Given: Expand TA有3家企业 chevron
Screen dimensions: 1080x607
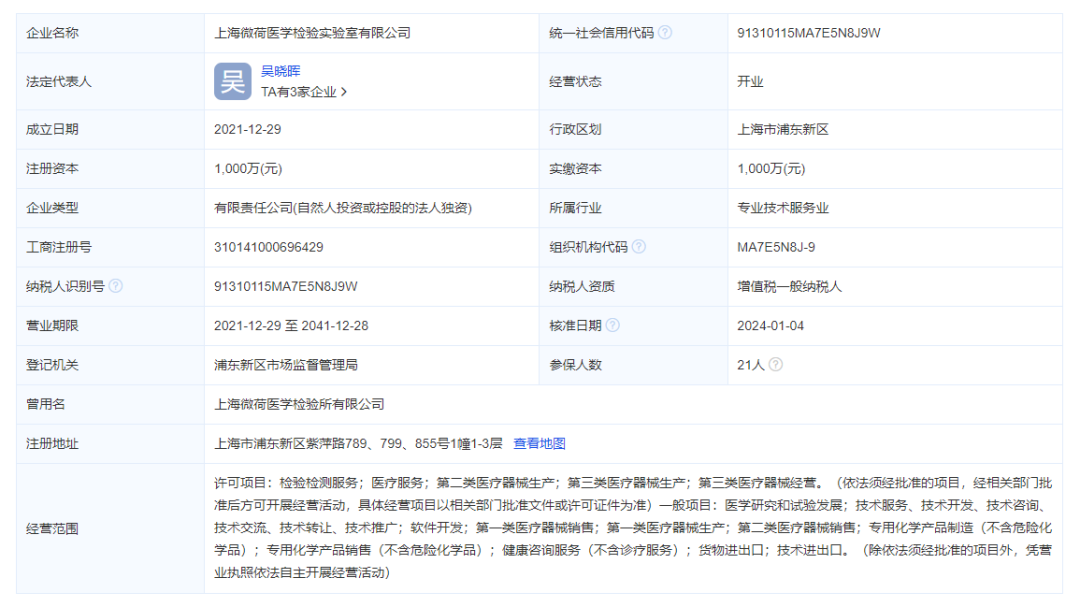Looking at the screenshot, I should (344, 92).
